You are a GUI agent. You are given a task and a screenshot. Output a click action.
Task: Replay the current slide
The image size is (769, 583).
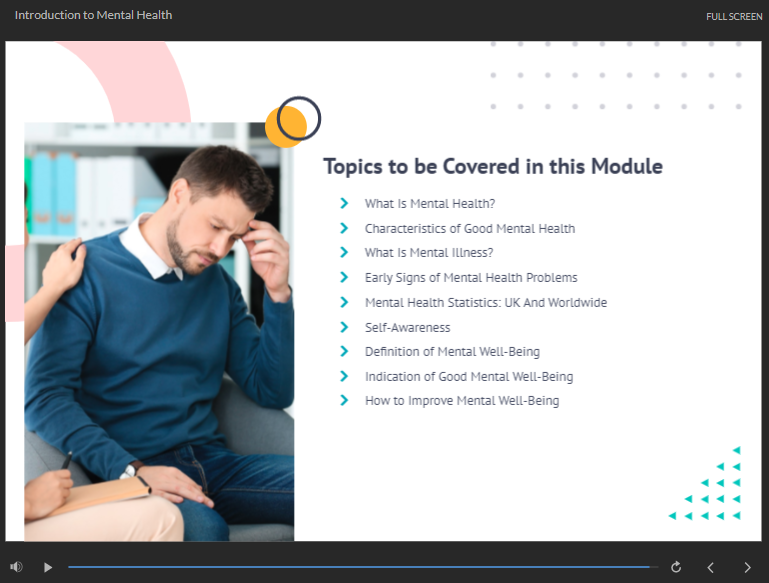[676, 567]
